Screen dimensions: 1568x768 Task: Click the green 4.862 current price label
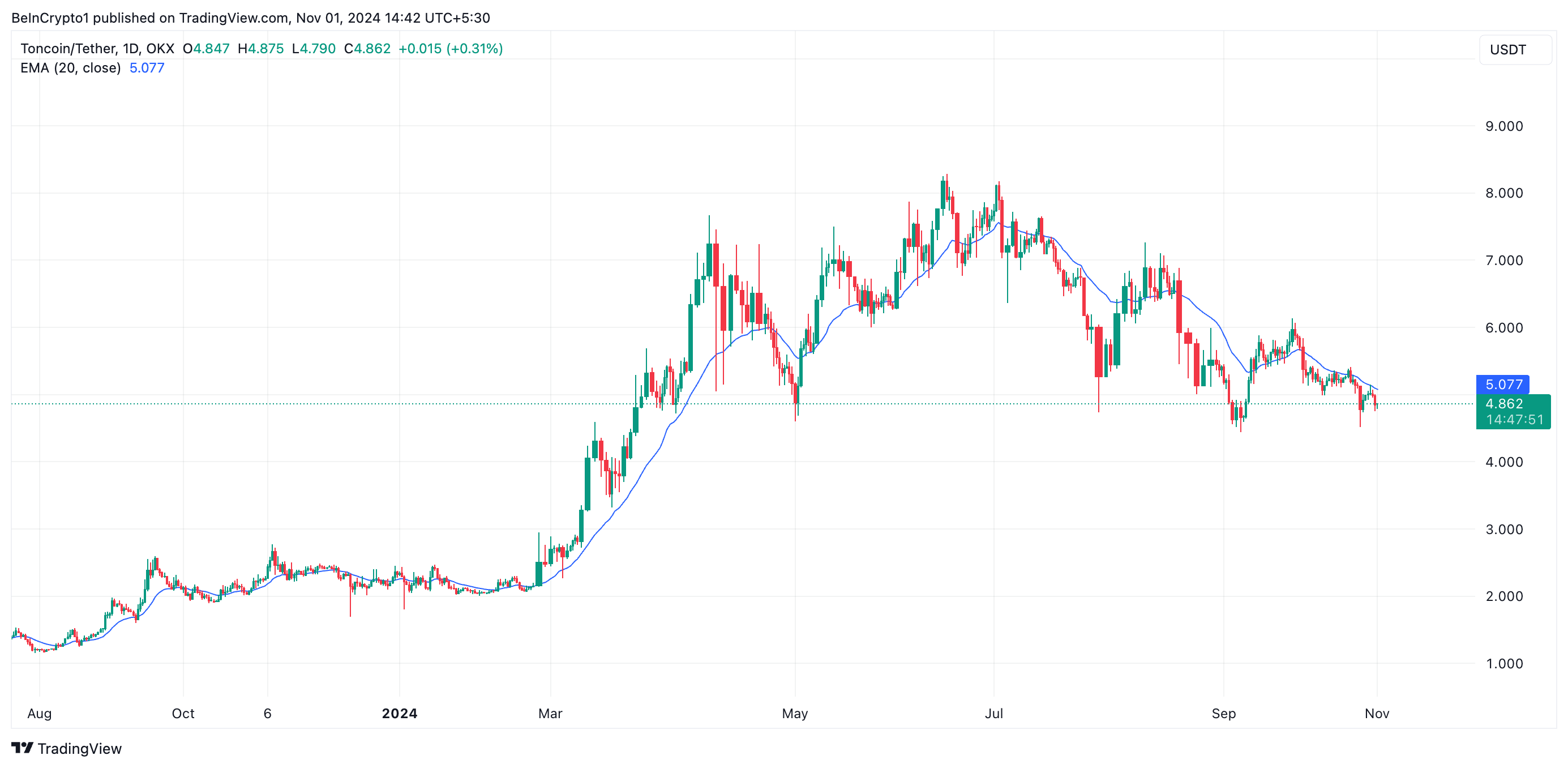click(x=1503, y=404)
